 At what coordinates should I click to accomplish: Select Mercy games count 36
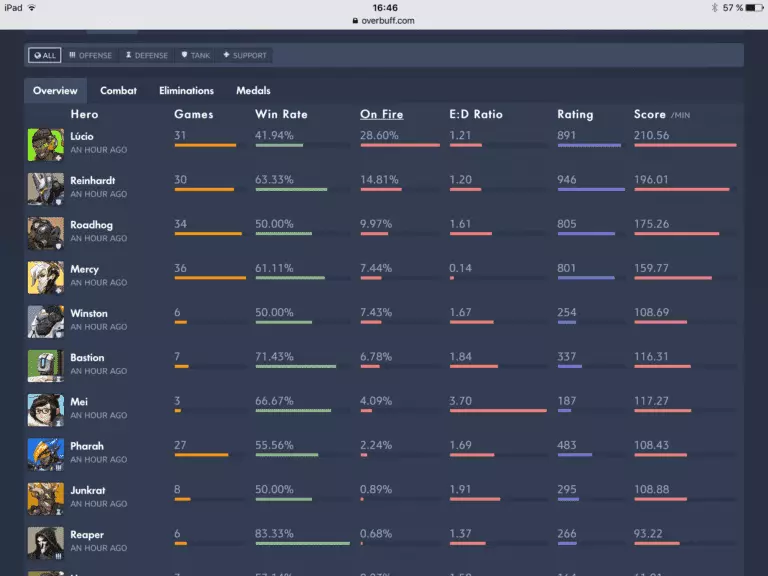pos(180,268)
